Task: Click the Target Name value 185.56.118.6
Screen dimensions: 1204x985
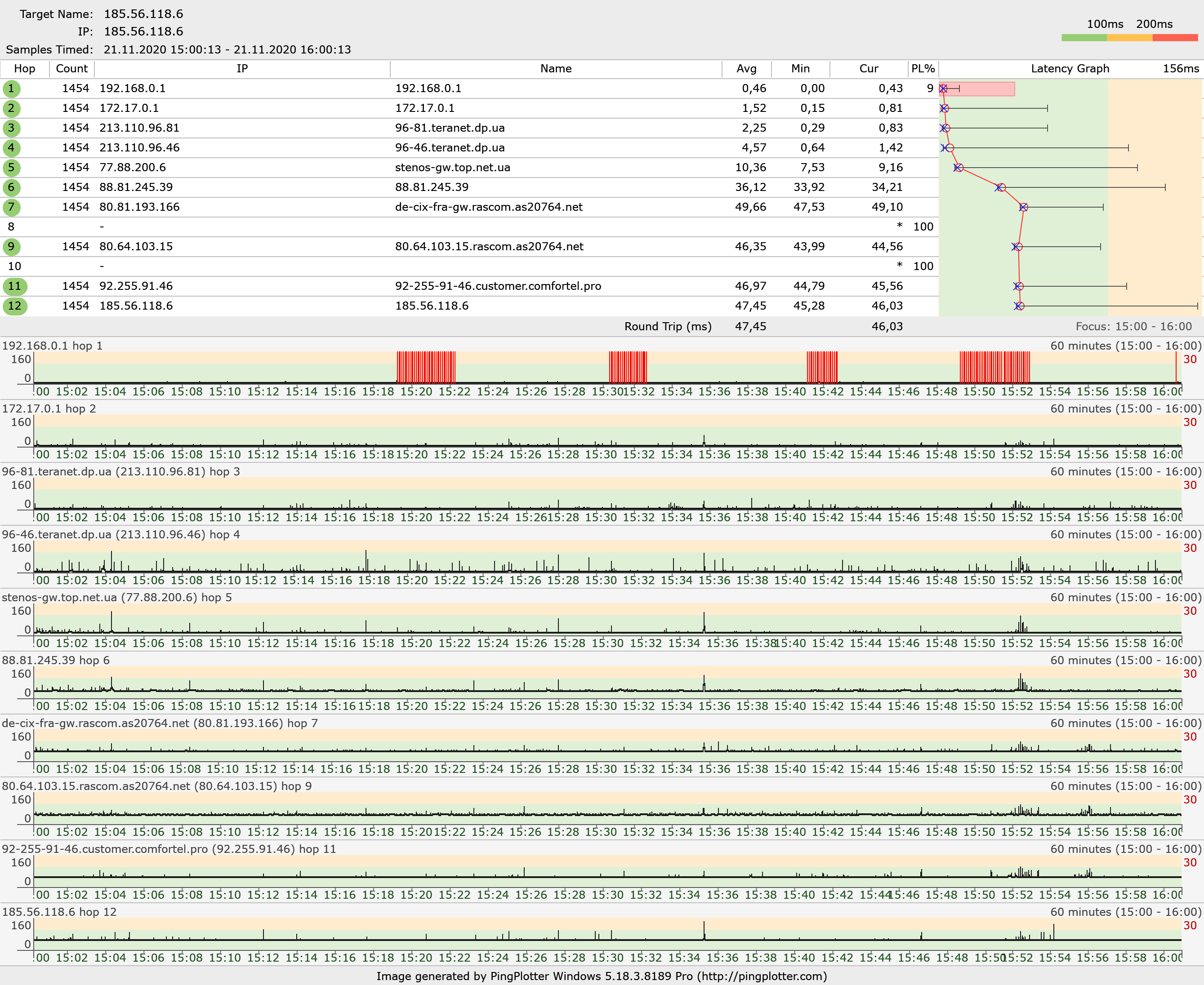Action: [x=143, y=14]
